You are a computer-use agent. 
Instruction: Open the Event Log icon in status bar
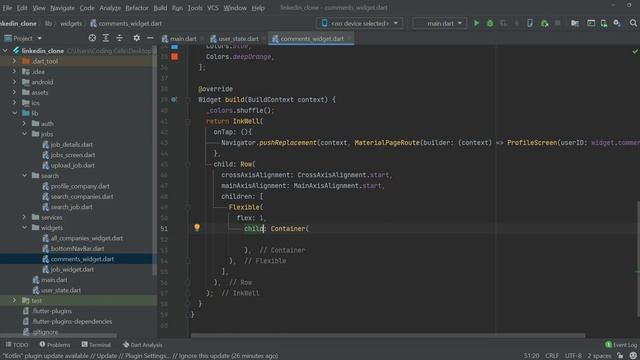click(608, 345)
